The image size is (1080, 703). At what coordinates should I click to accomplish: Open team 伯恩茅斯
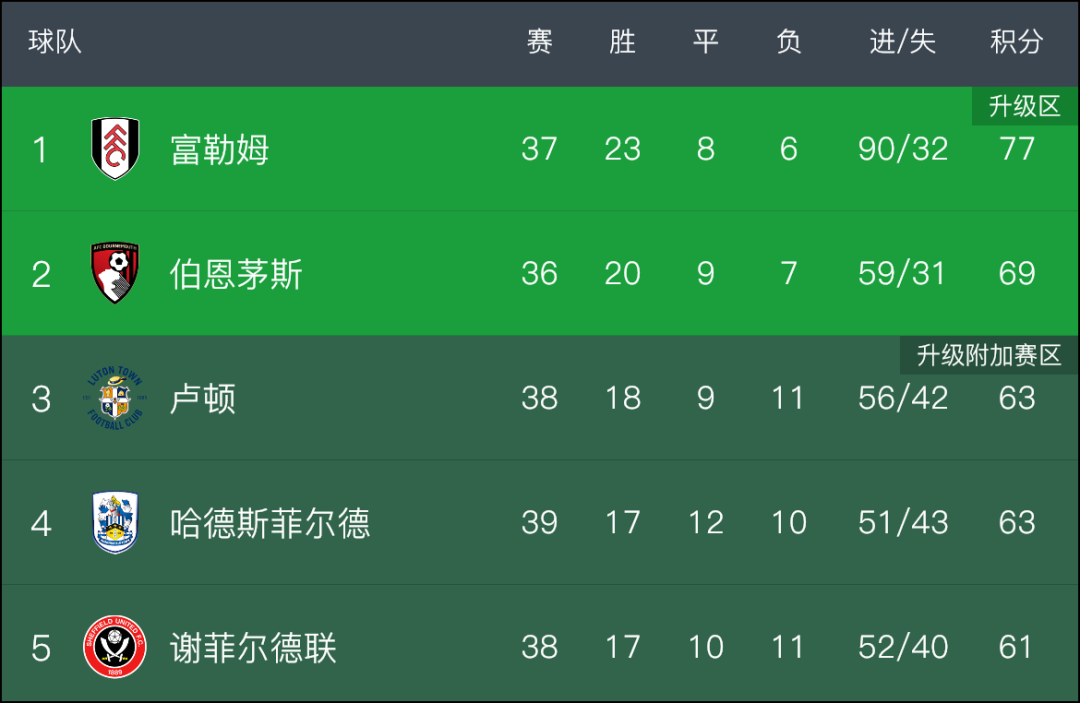(236, 274)
